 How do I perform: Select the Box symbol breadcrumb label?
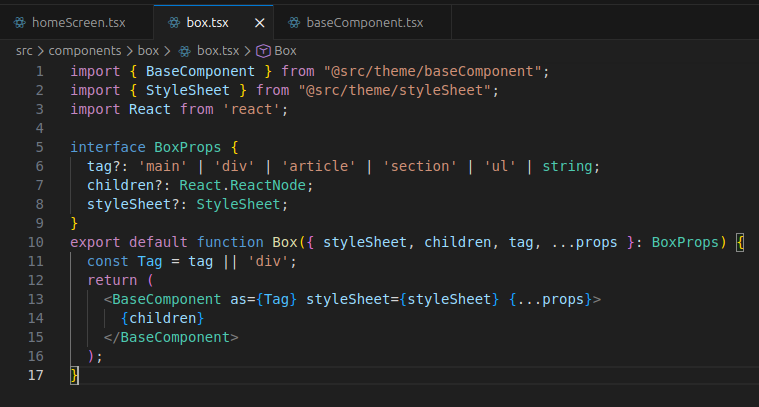[x=285, y=50]
